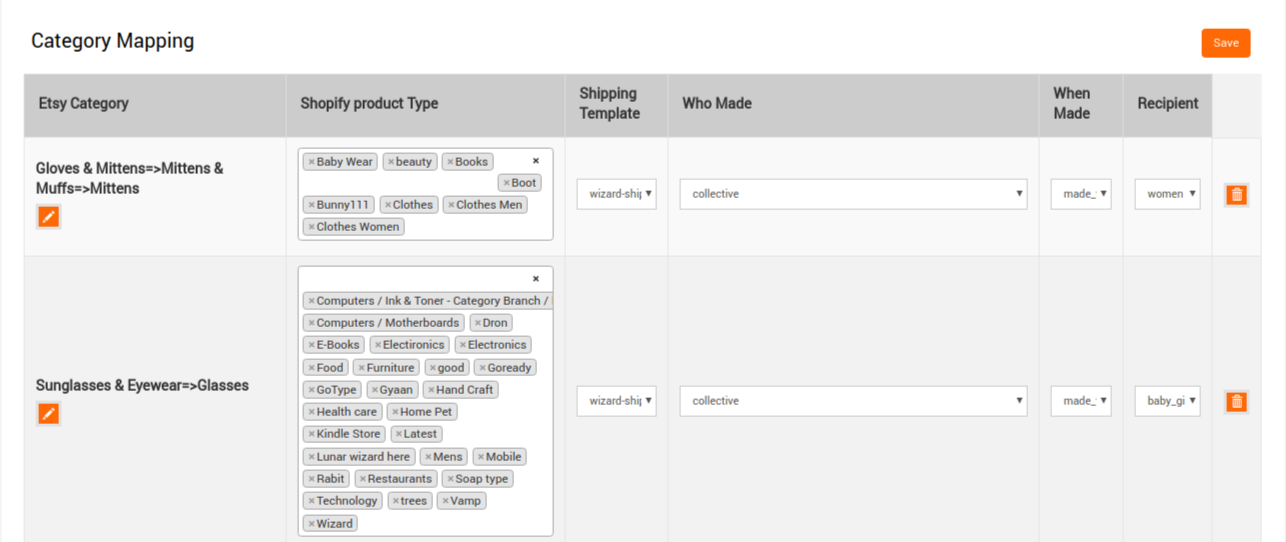This screenshot has width=1286, height=542.
Task: Remove the GoType tag
Action: [311, 390]
